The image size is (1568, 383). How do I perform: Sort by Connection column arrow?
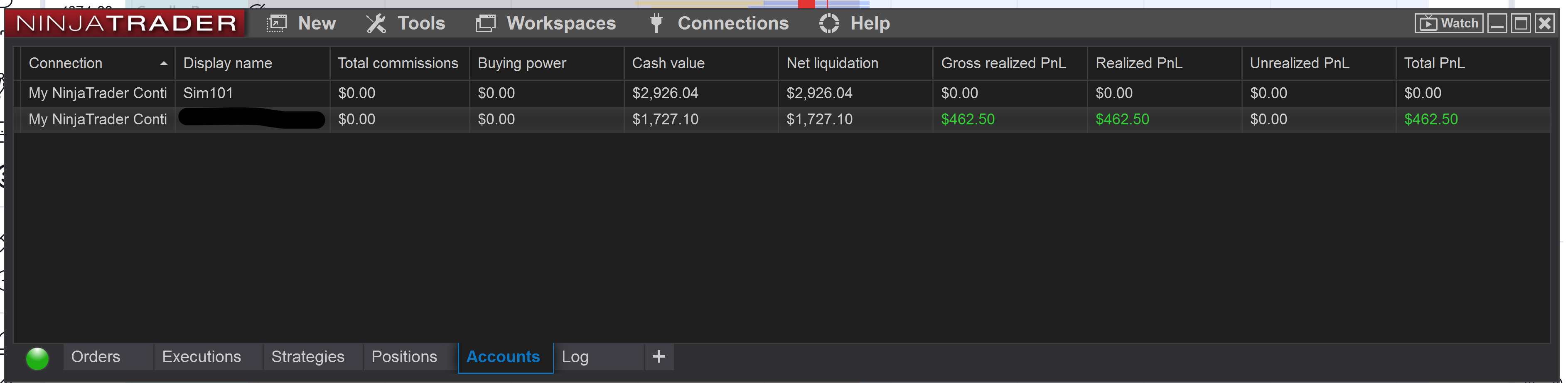163,63
